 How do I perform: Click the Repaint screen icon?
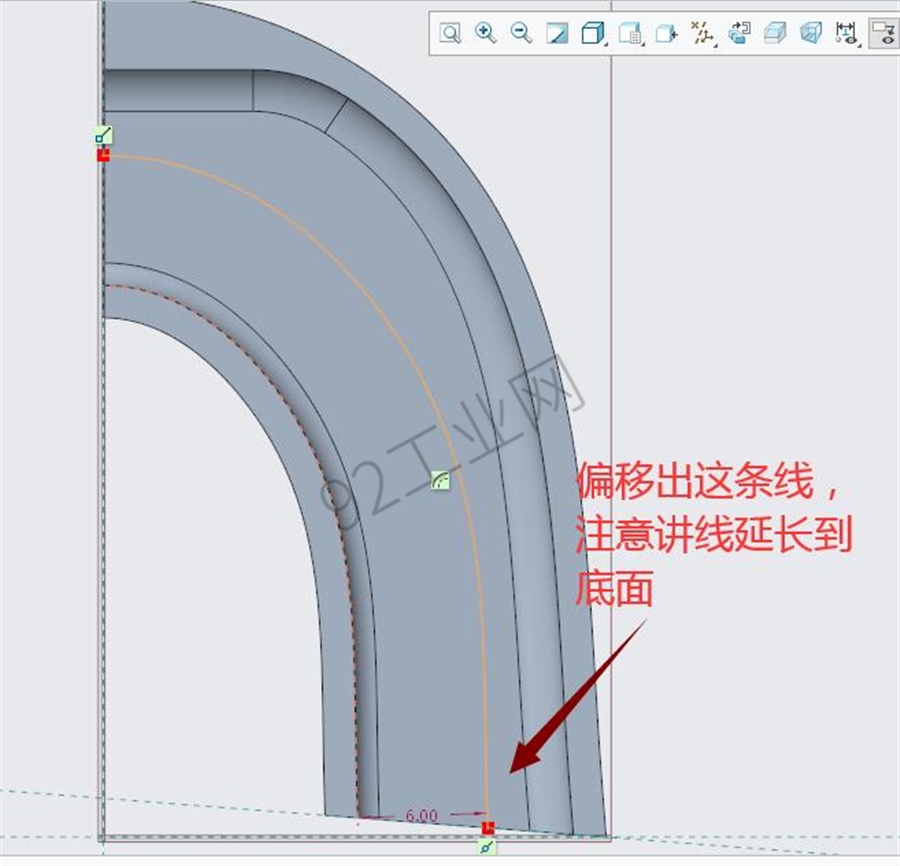tap(557, 33)
